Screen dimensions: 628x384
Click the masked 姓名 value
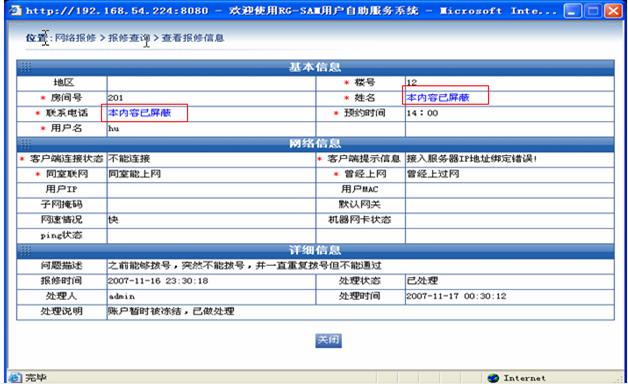tap(438, 97)
